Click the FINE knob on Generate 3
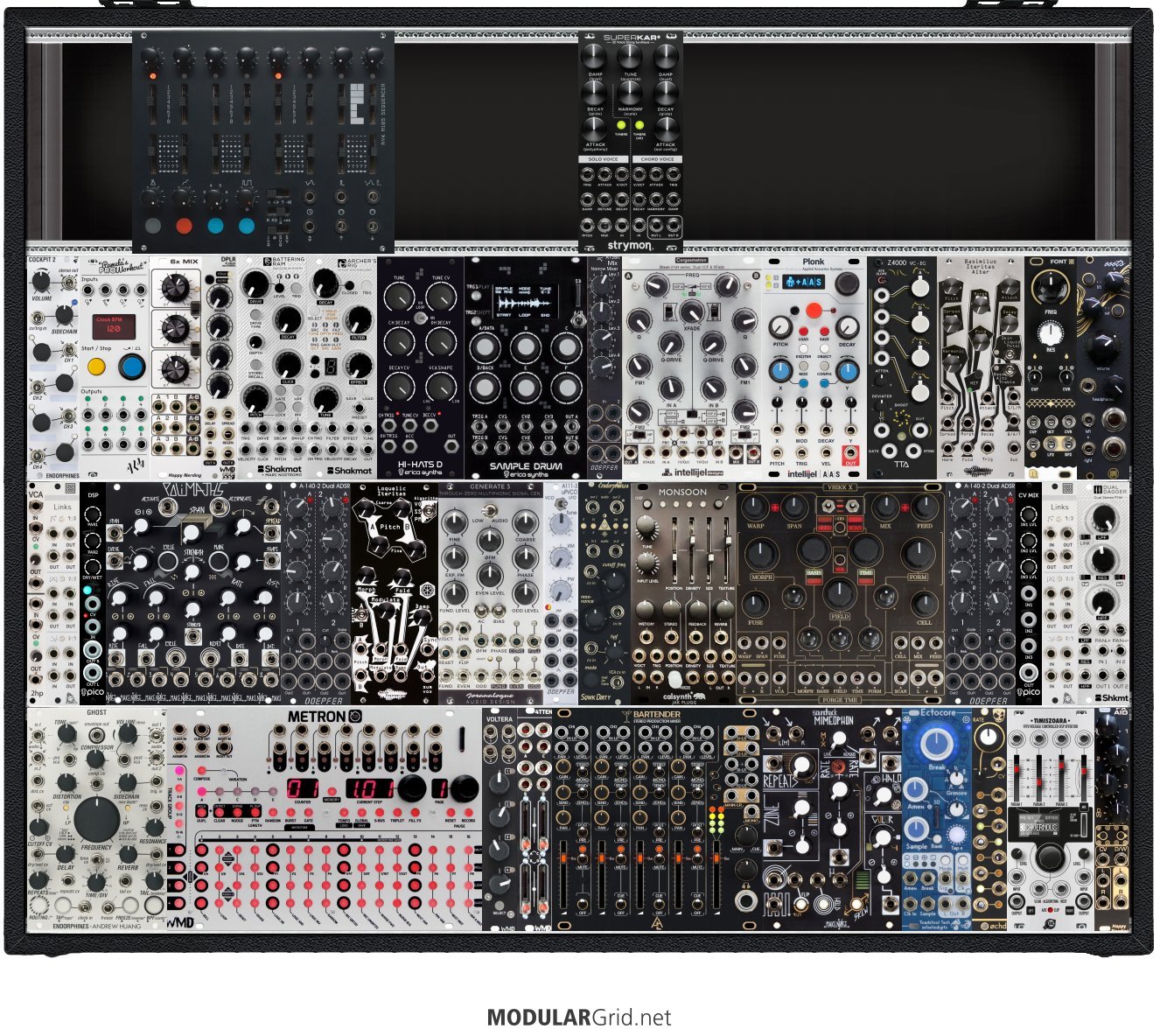1160x1036 pixels. (453, 524)
